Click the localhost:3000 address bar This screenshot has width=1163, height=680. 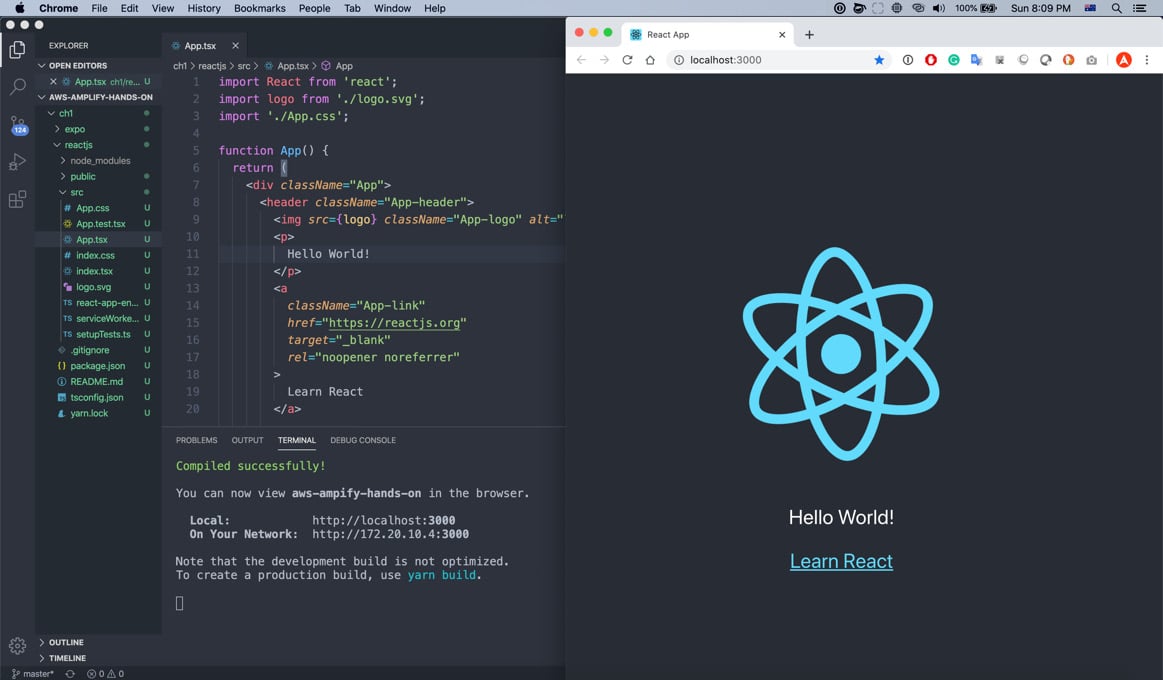[777, 60]
